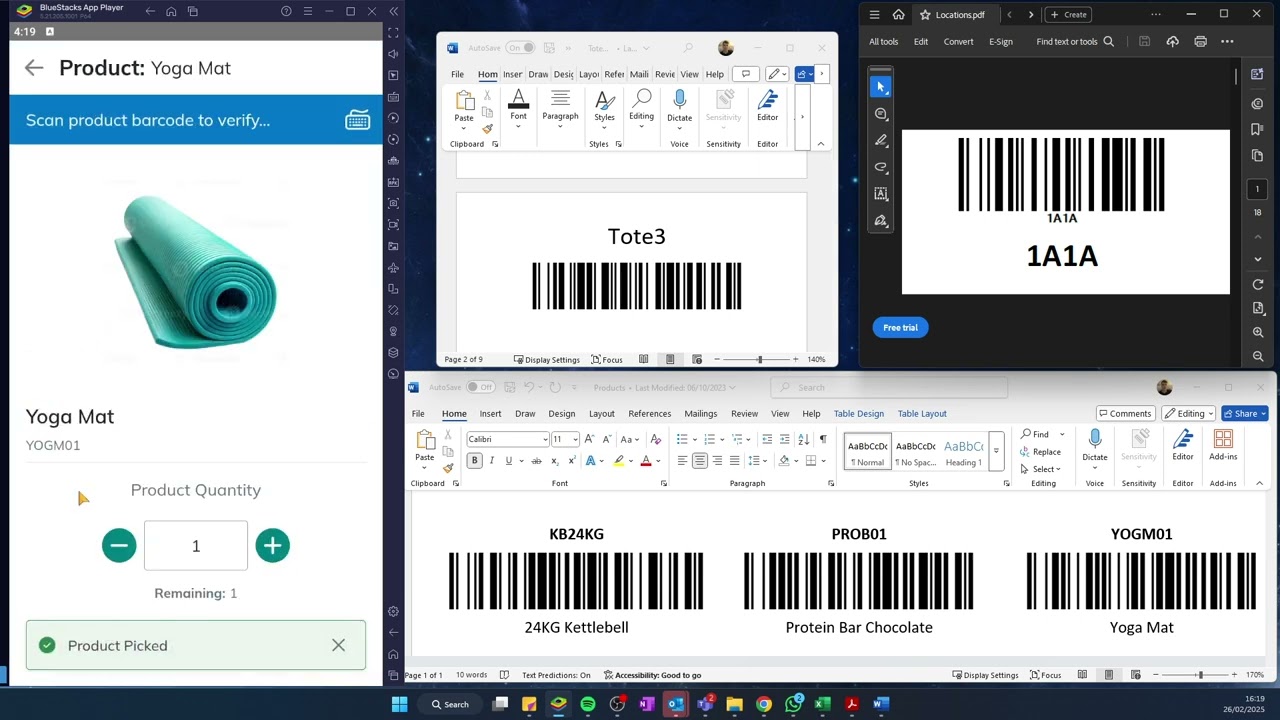Adjust the zoom slider in Tote Word window

click(x=759, y=359)
